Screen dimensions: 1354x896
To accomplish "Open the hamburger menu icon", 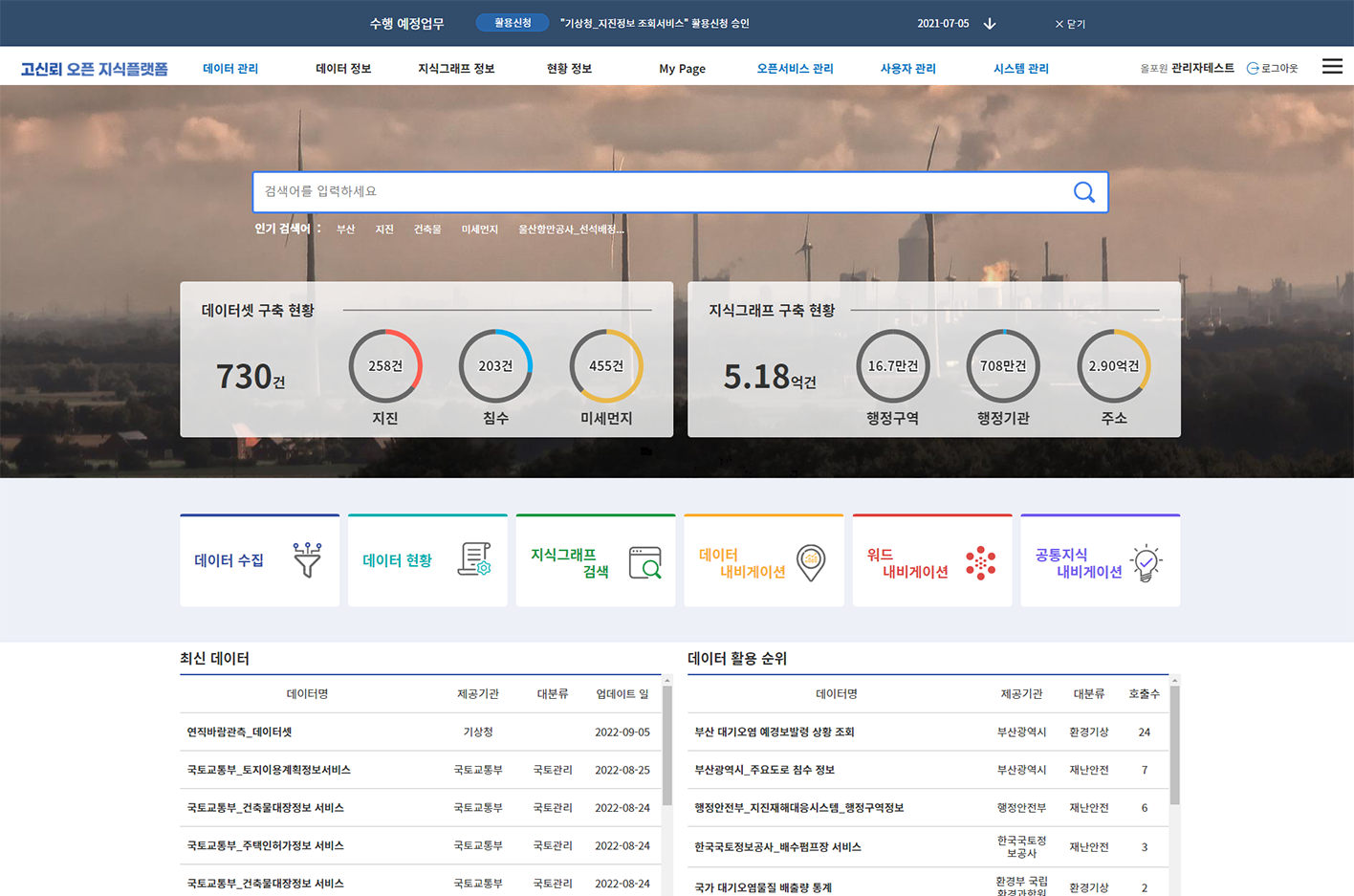I will (x=1331, y=67).
